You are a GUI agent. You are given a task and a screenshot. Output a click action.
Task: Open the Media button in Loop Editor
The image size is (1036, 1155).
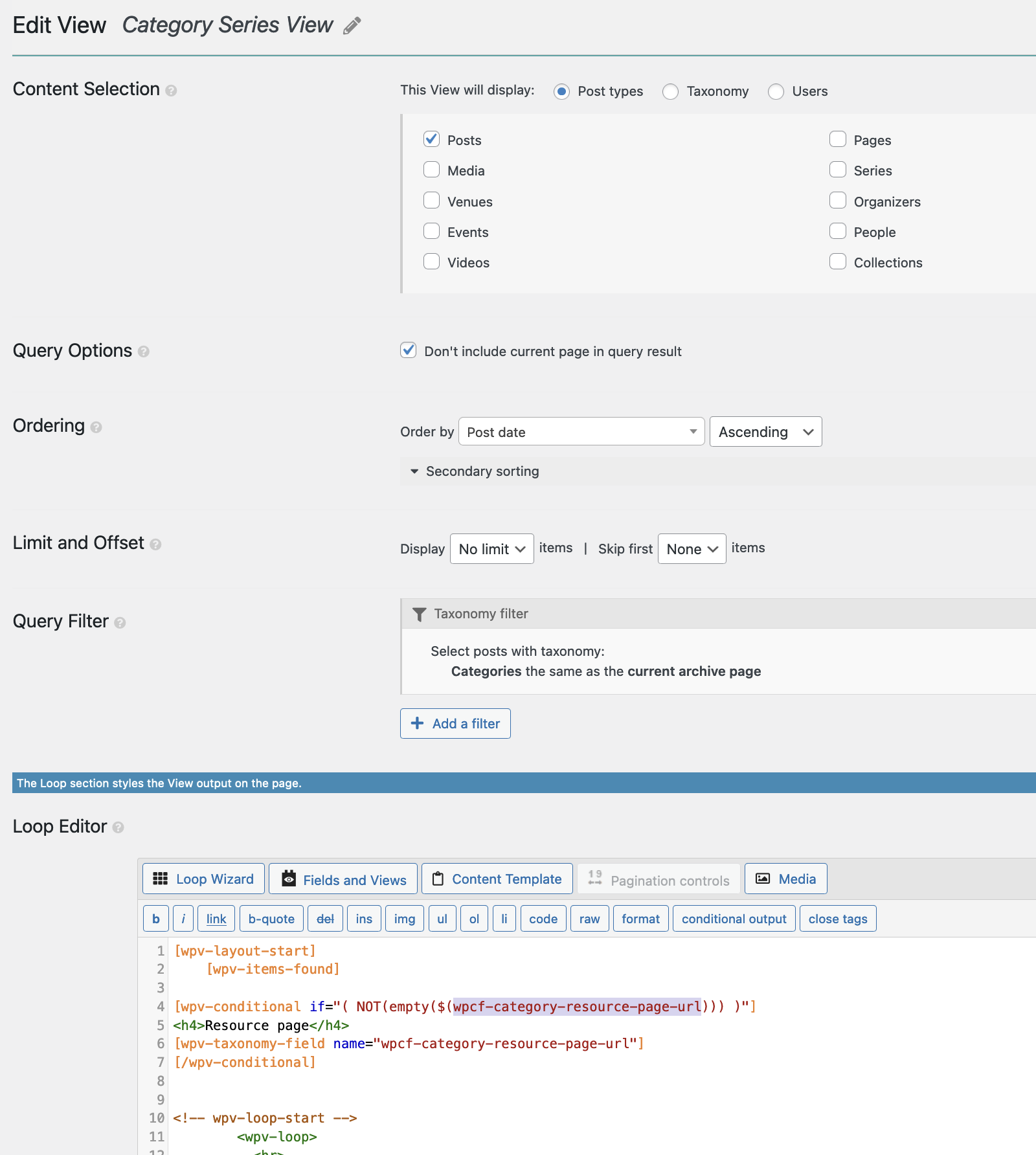pos(785,879)
